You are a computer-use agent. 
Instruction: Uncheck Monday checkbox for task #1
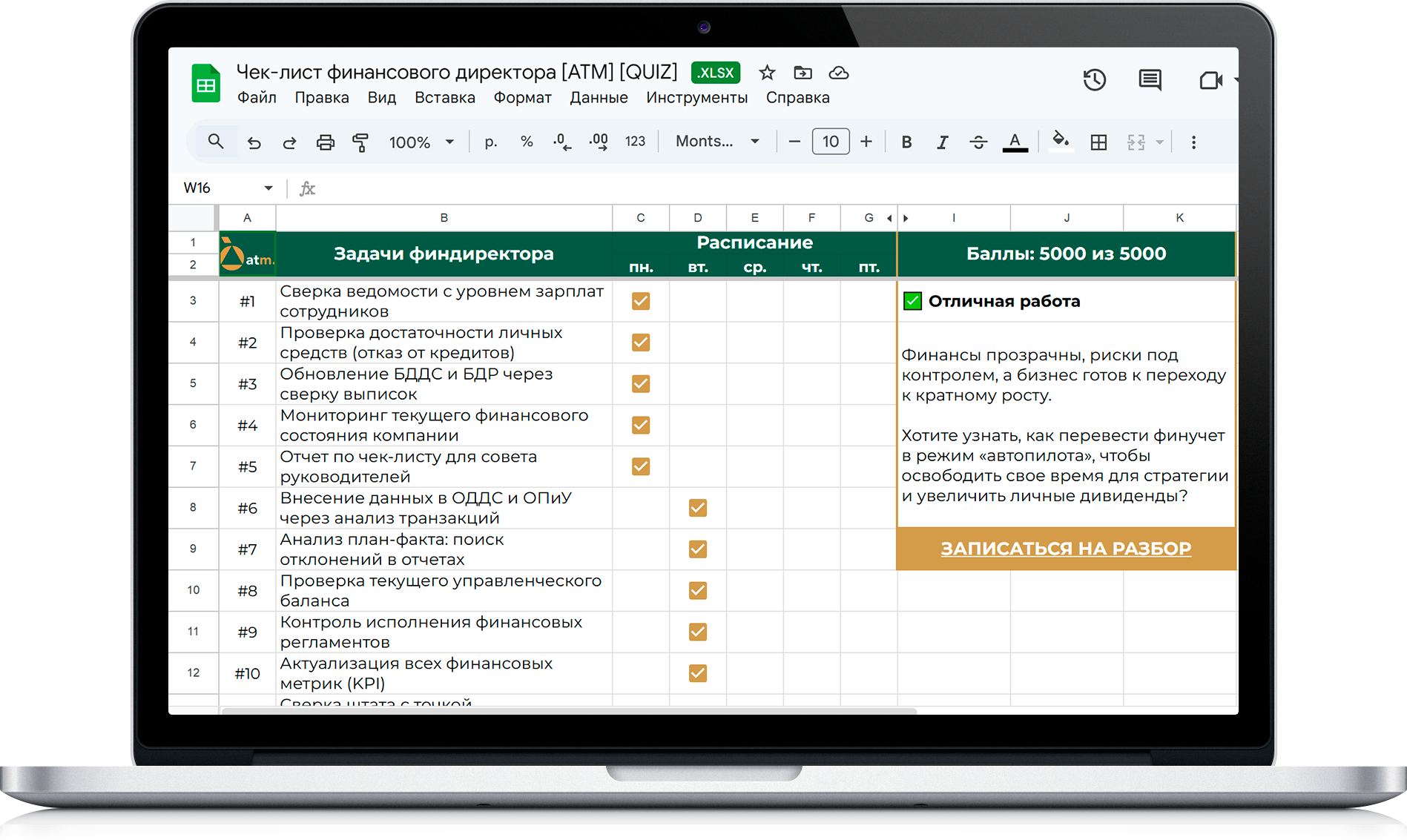click(x=641, y=301)
